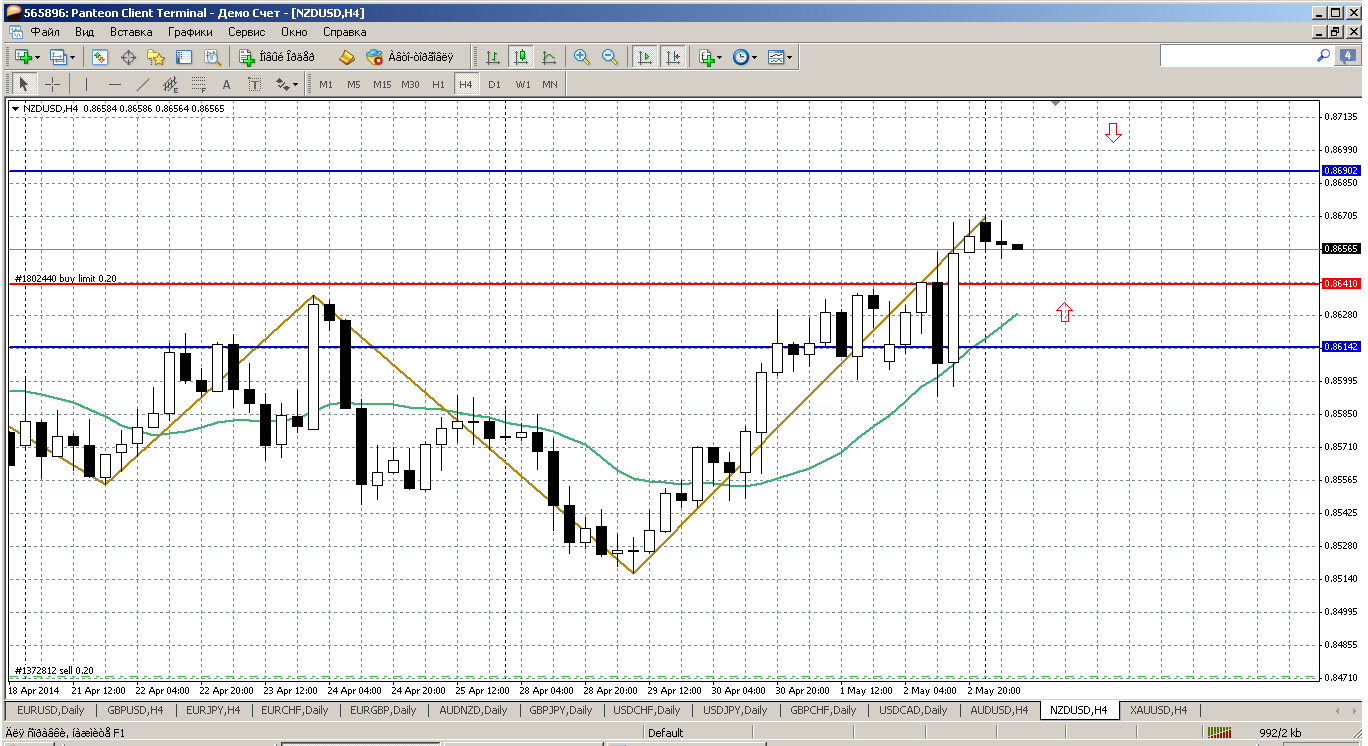Viewport: 1368px width, 746px height.
Task: Click the New Order button
Action: (276, 57)
